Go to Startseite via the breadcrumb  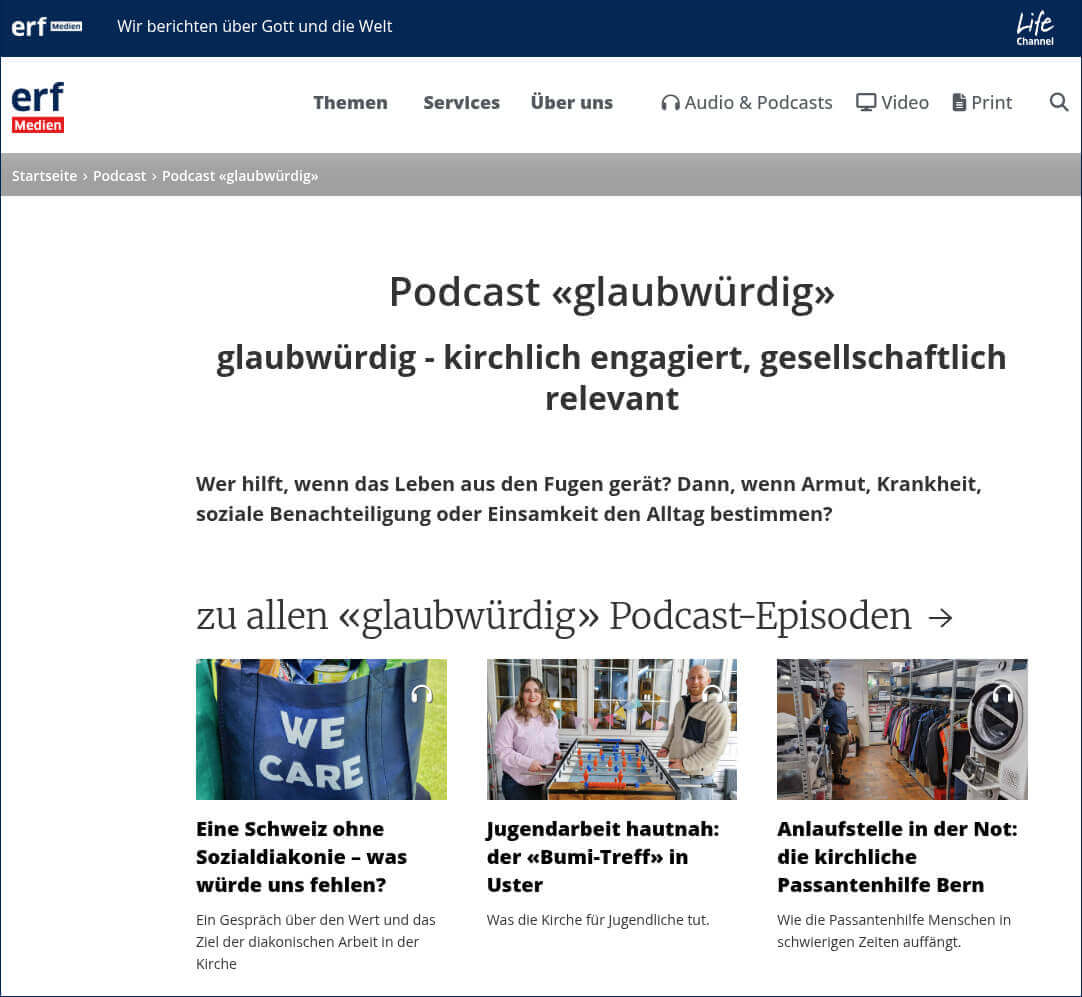tap(43, 175)
